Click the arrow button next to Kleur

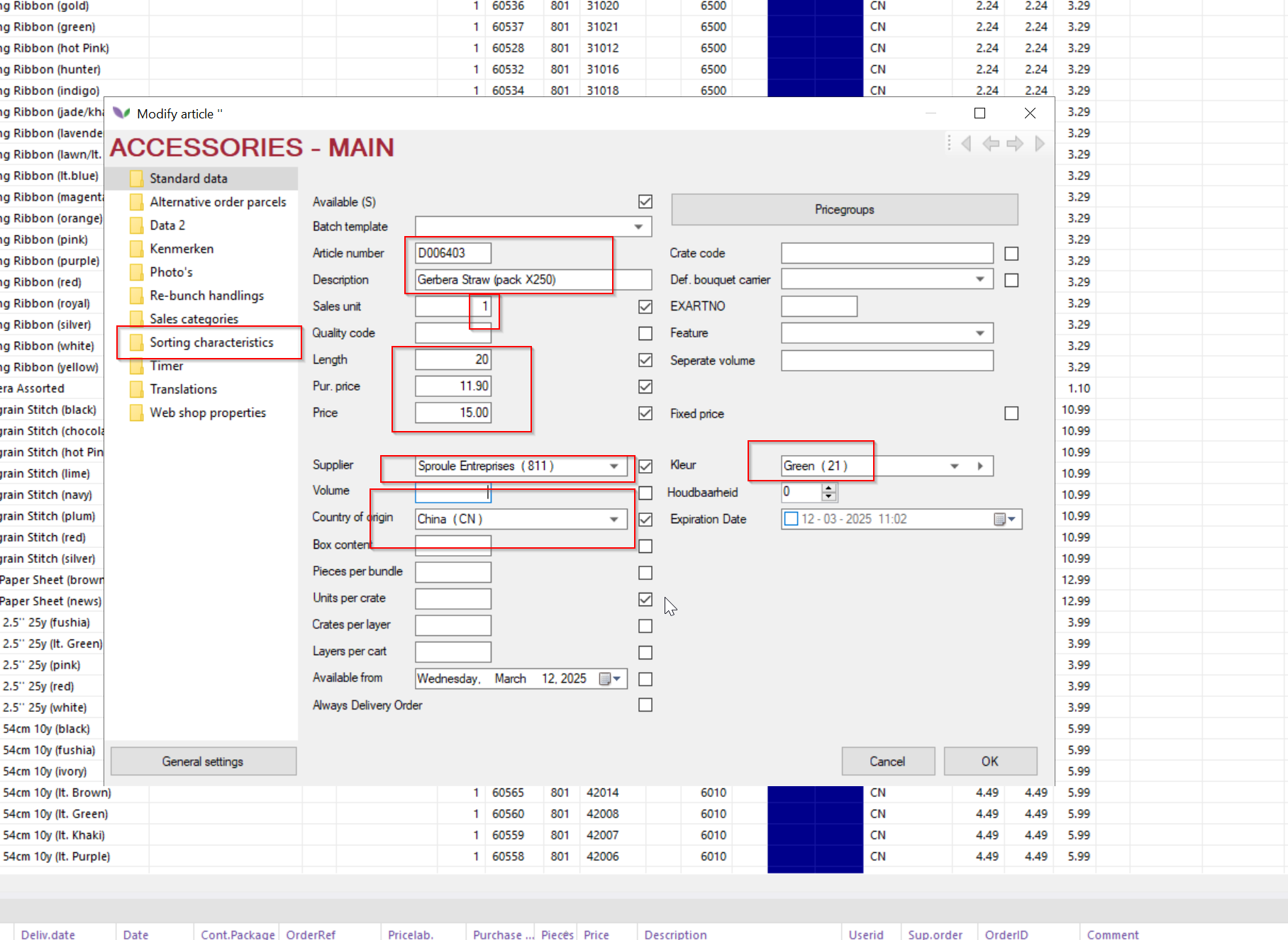point(980,466)
